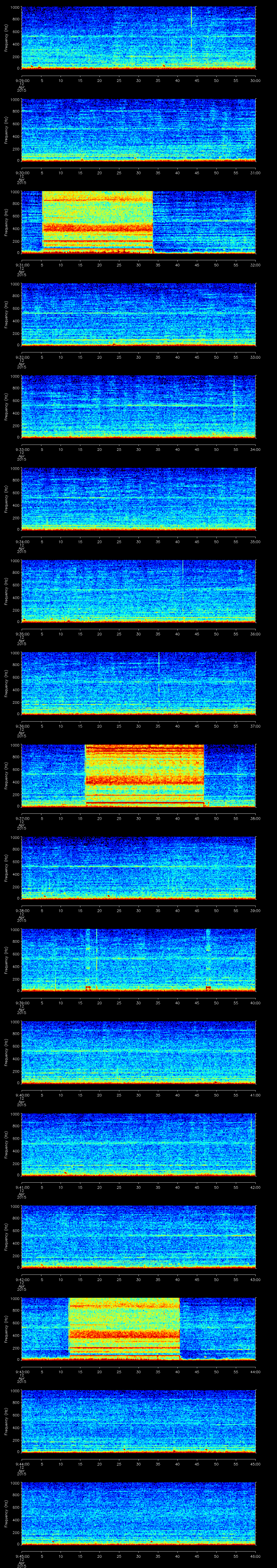Click the spectrogram panel starting at 9:33:00
Image resolution: width=277 pixels, height=1568 pixels.
pos(139,407)
